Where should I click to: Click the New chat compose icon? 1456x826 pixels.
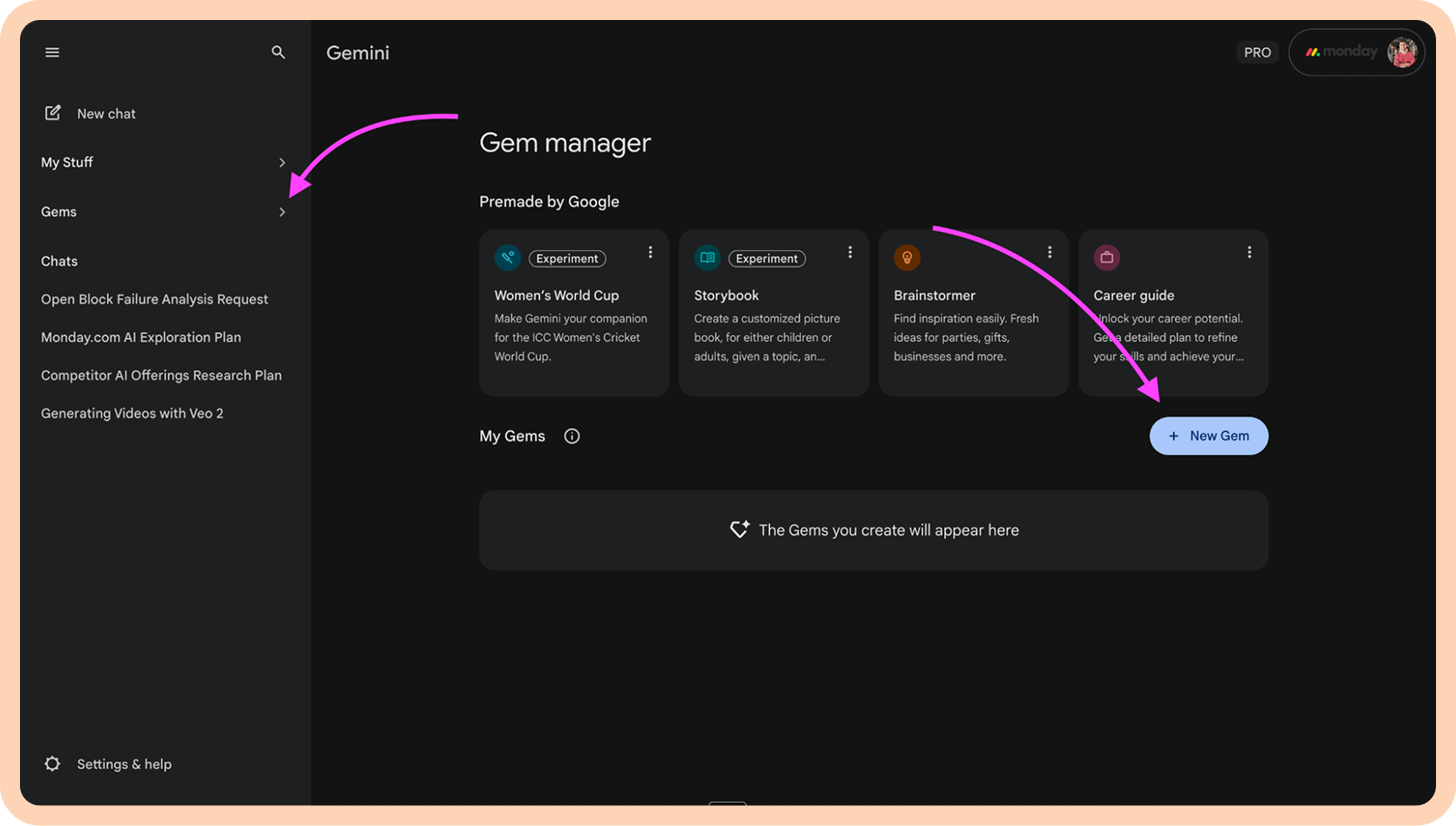[53, 113]
